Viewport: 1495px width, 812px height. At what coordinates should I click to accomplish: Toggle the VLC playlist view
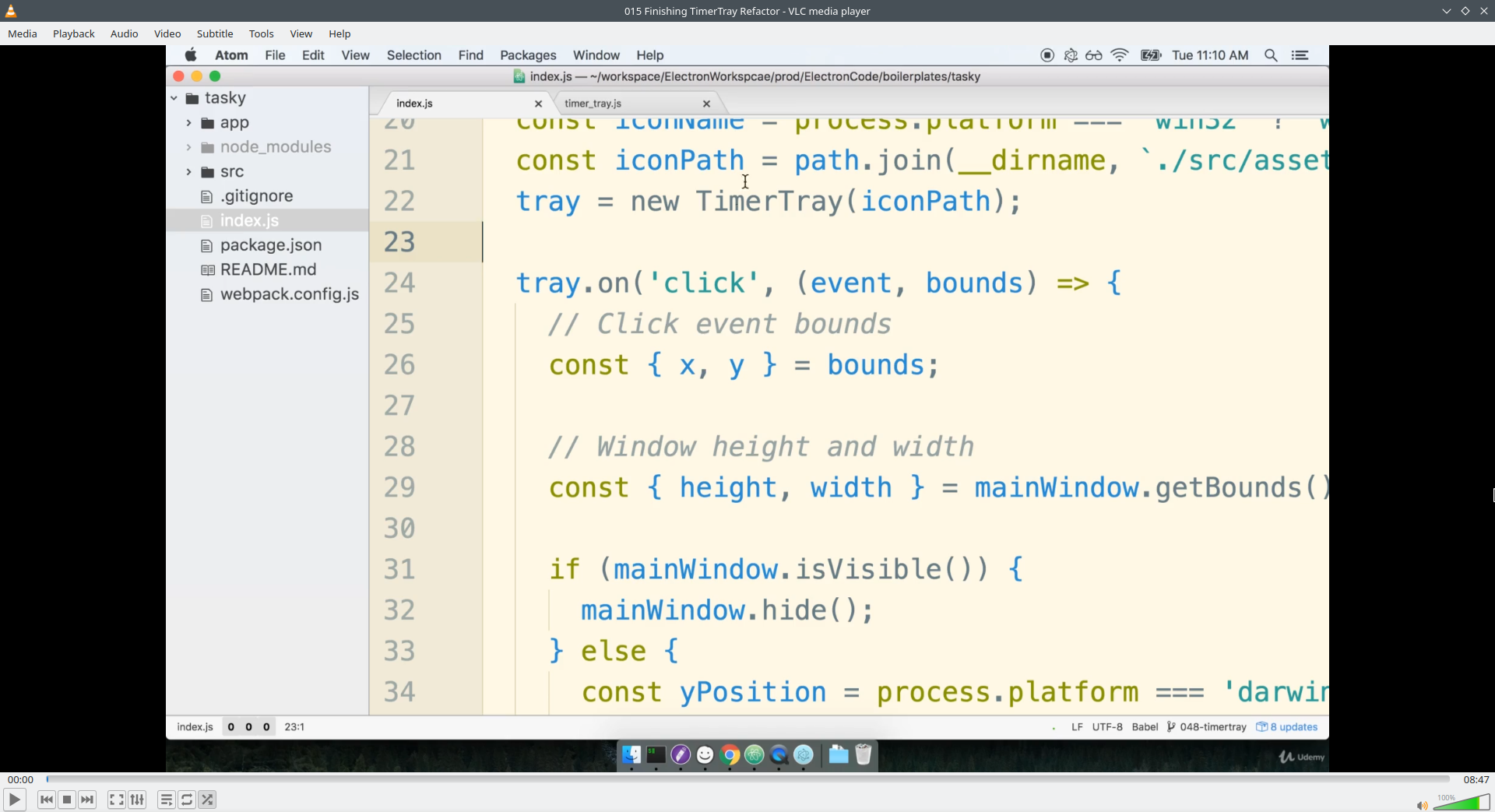[166, 800]
